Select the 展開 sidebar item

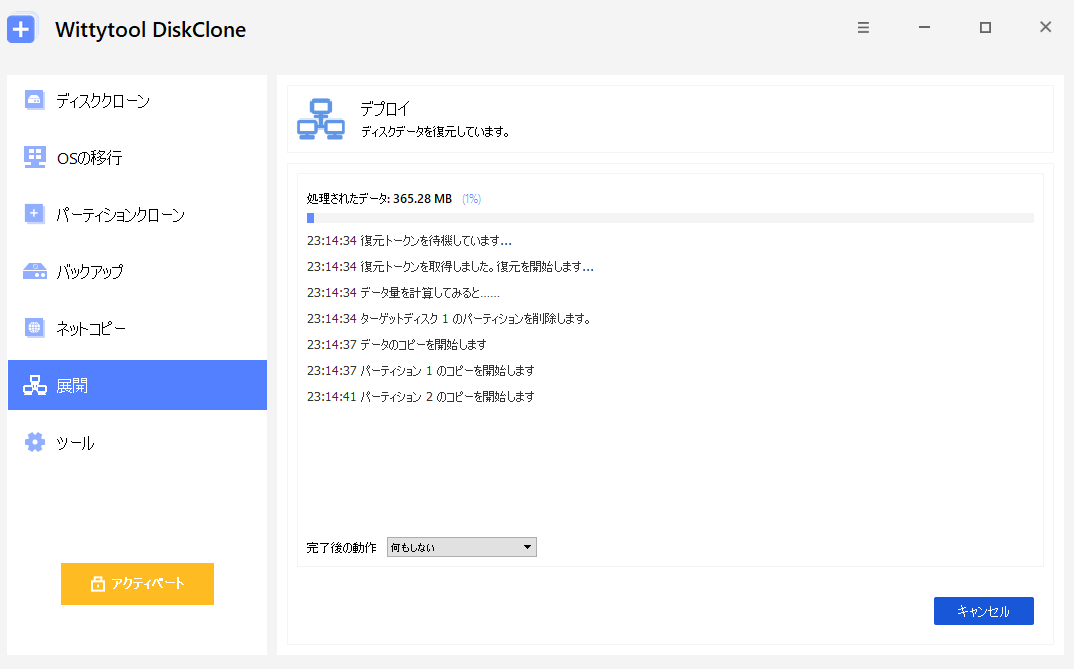(x=137, y=385)
